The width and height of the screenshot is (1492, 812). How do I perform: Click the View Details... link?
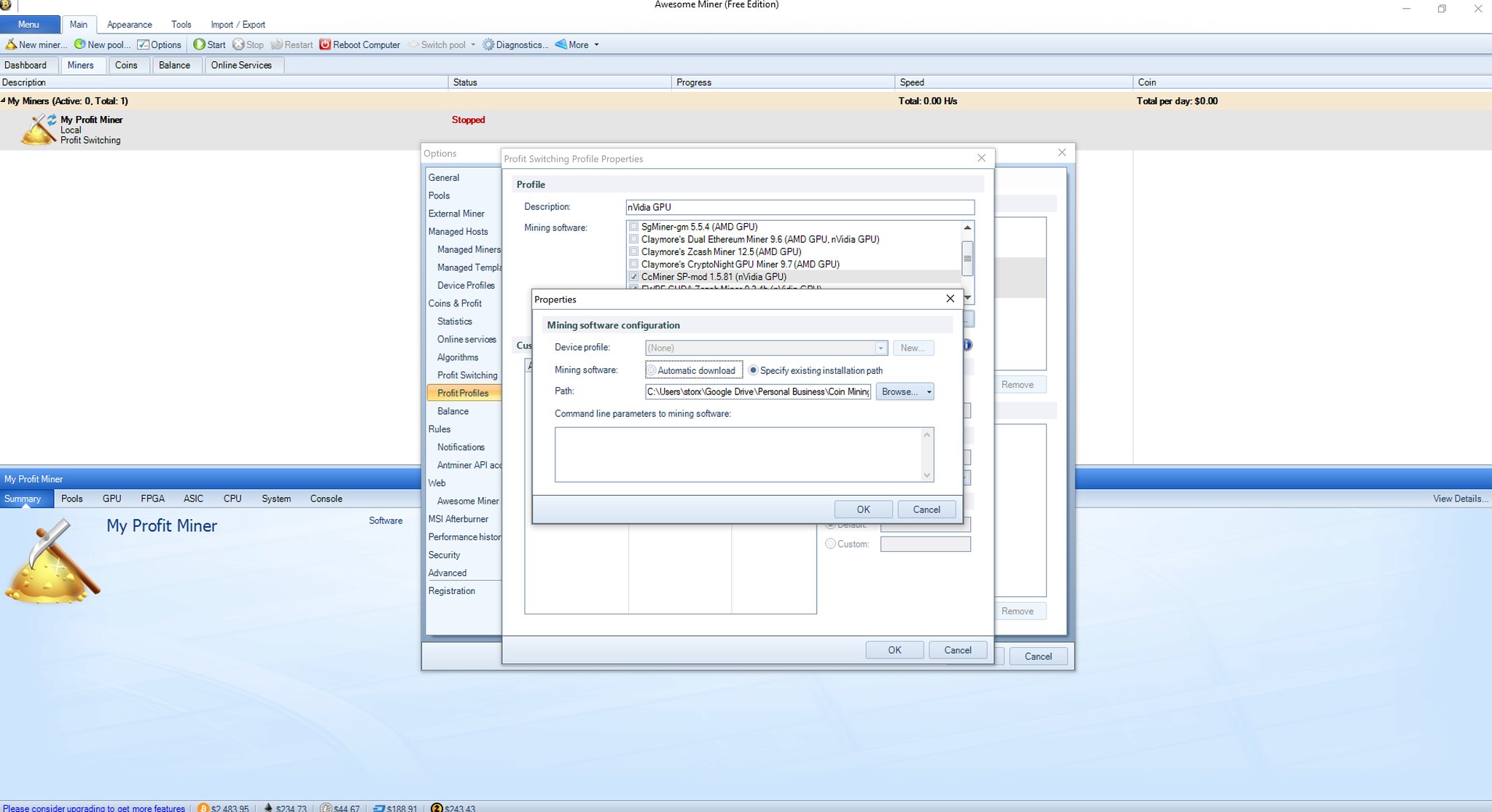tap(1461, 499)
